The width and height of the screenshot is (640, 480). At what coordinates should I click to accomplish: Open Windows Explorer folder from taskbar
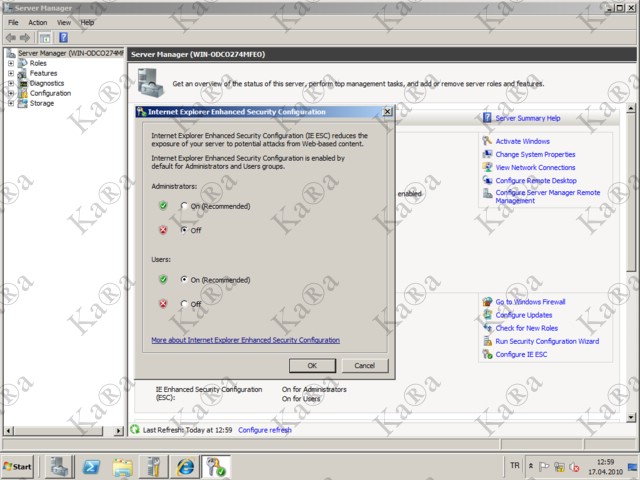point(122,467)
